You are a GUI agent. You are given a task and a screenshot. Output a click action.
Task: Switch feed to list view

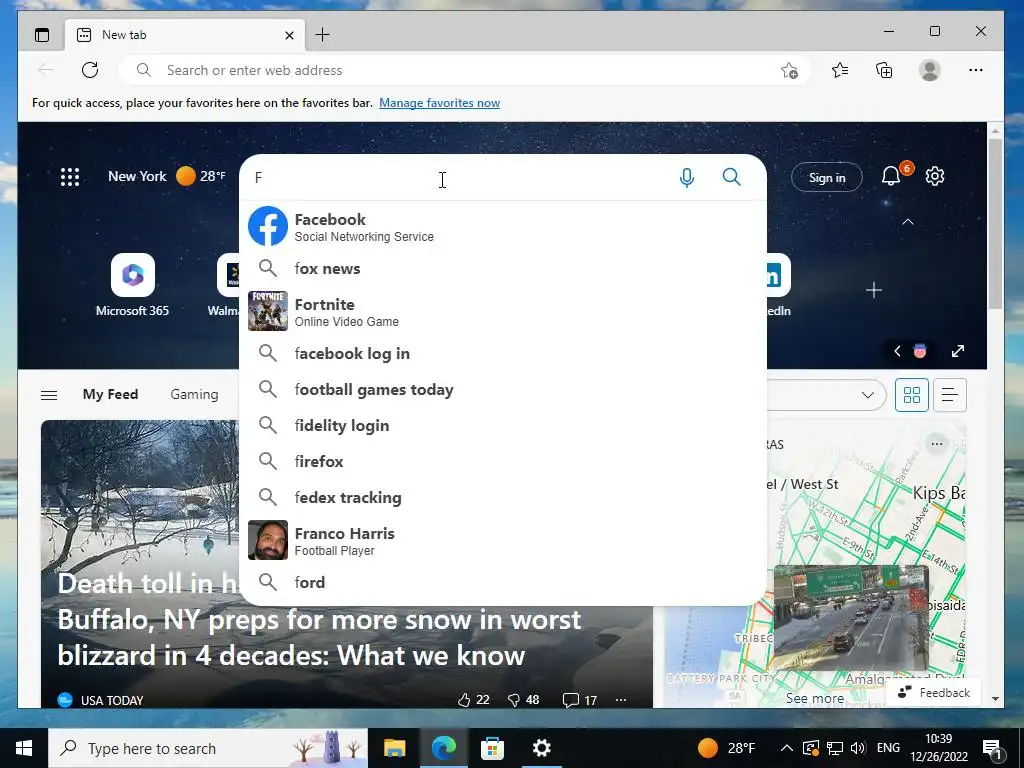950,395
